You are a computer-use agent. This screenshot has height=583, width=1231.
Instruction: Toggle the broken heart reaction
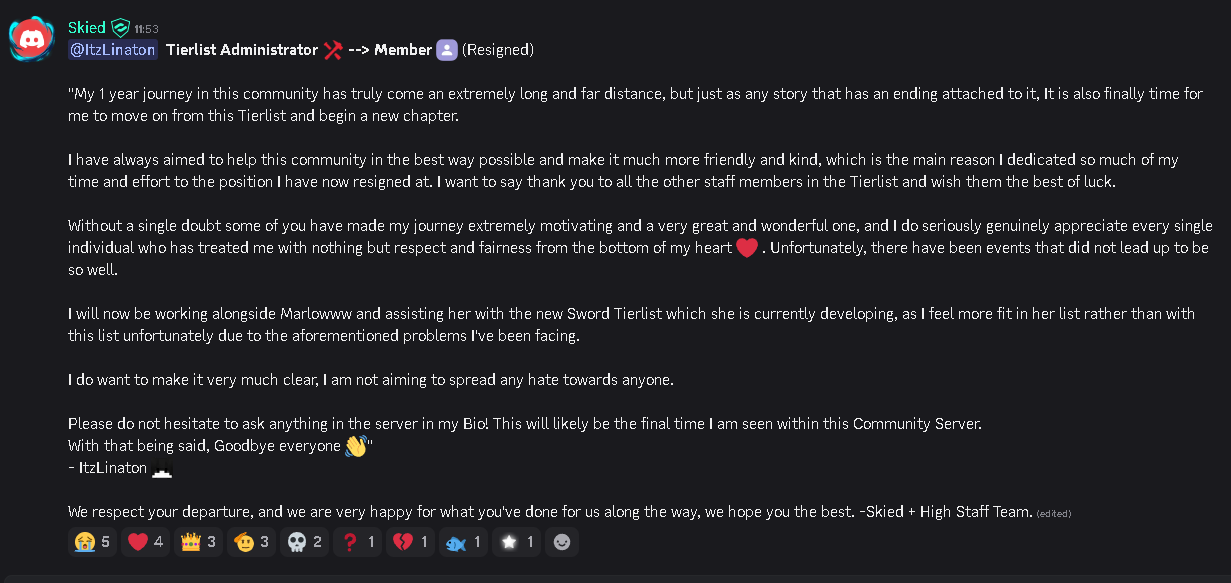[409, 542]
